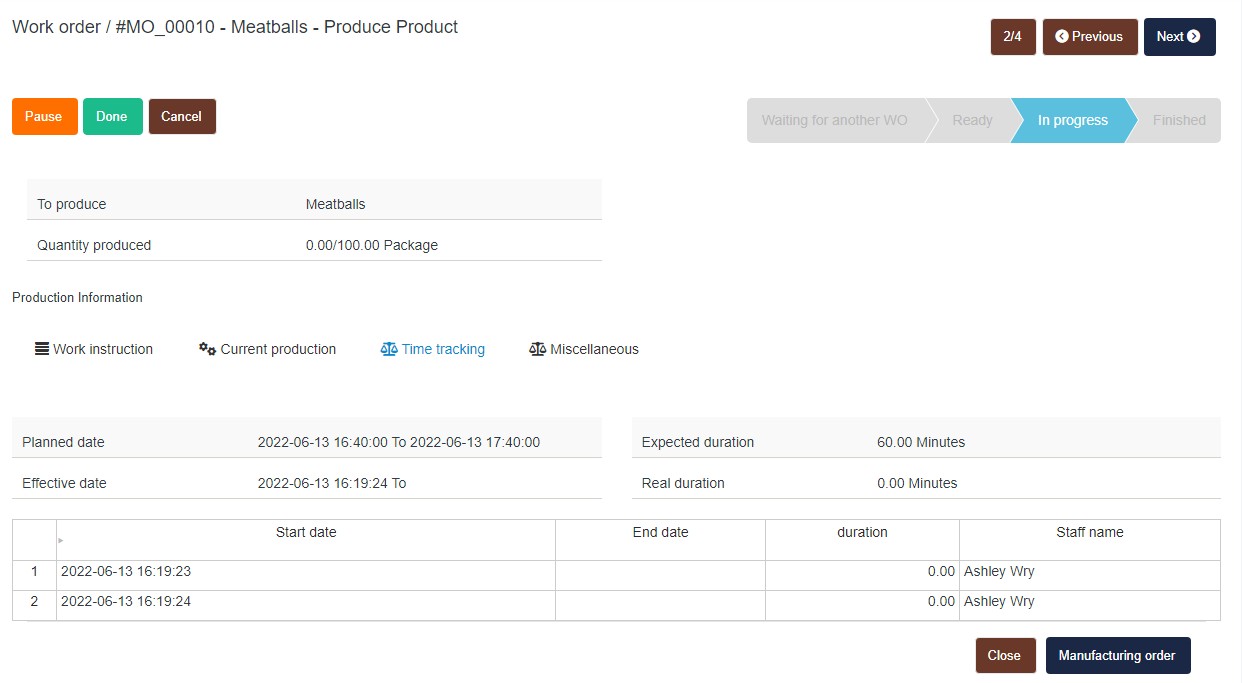Open the Manufacturing order
This screenshot has height=683, width=1242.
pos(1117,656)
